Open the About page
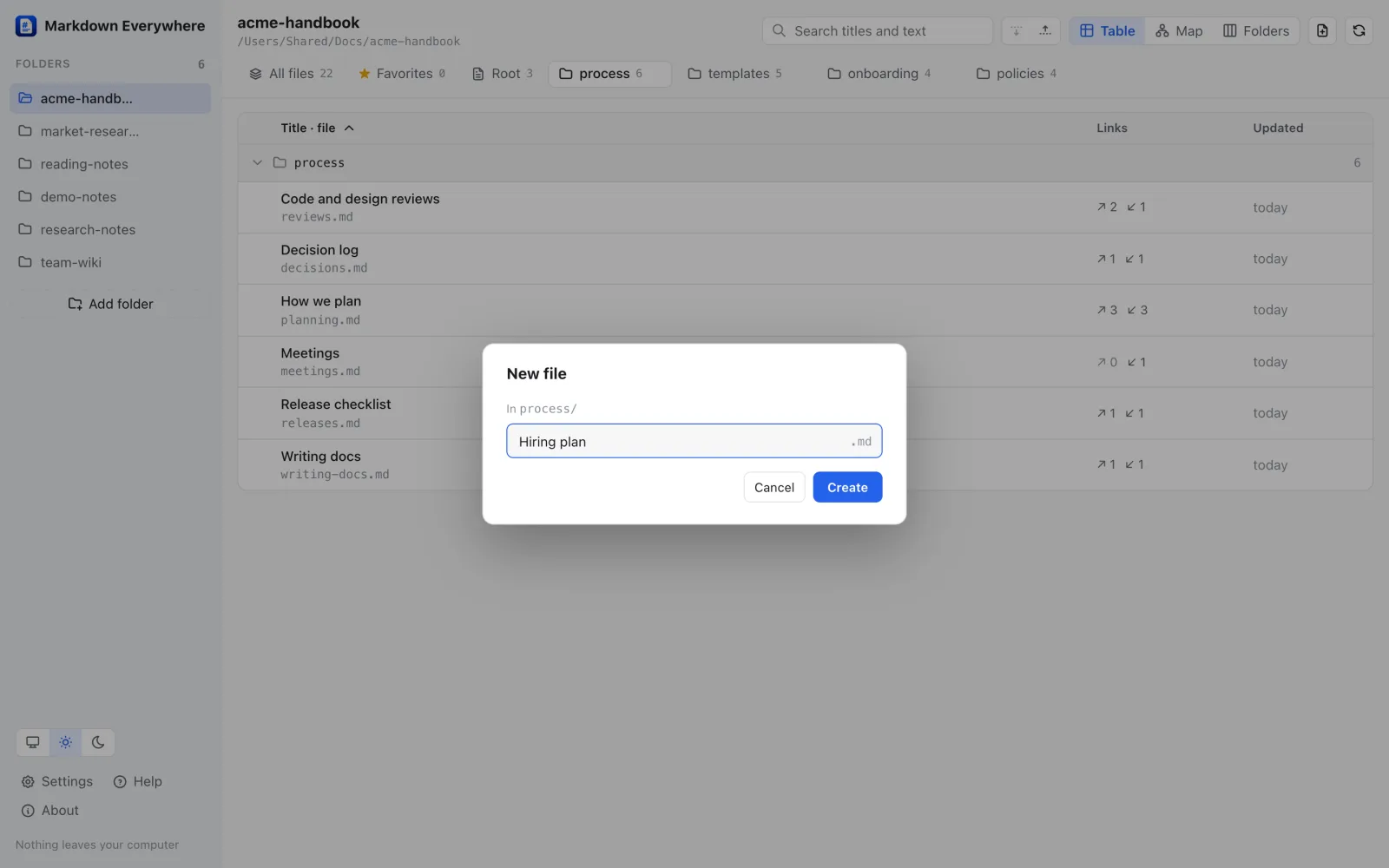 (50, 811)
